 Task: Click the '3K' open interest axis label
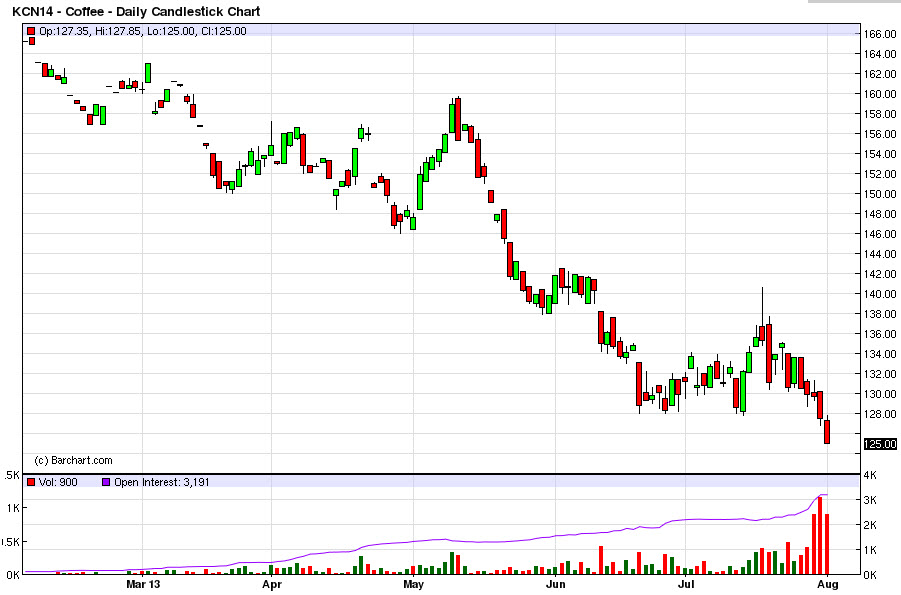(x=871, y=500)
